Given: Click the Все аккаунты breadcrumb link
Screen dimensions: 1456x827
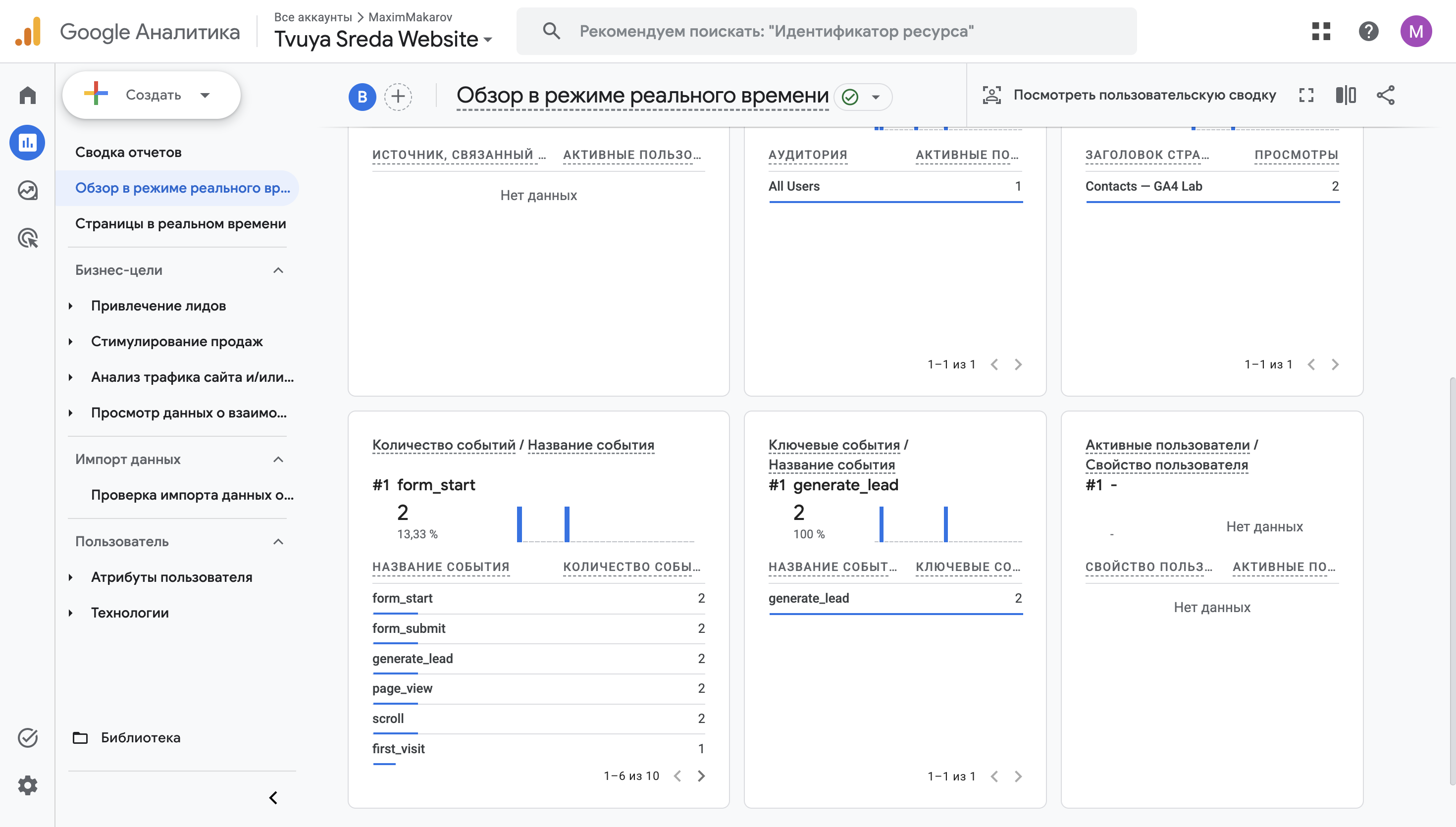Looking at the screenshot, I should click(313, 17).
